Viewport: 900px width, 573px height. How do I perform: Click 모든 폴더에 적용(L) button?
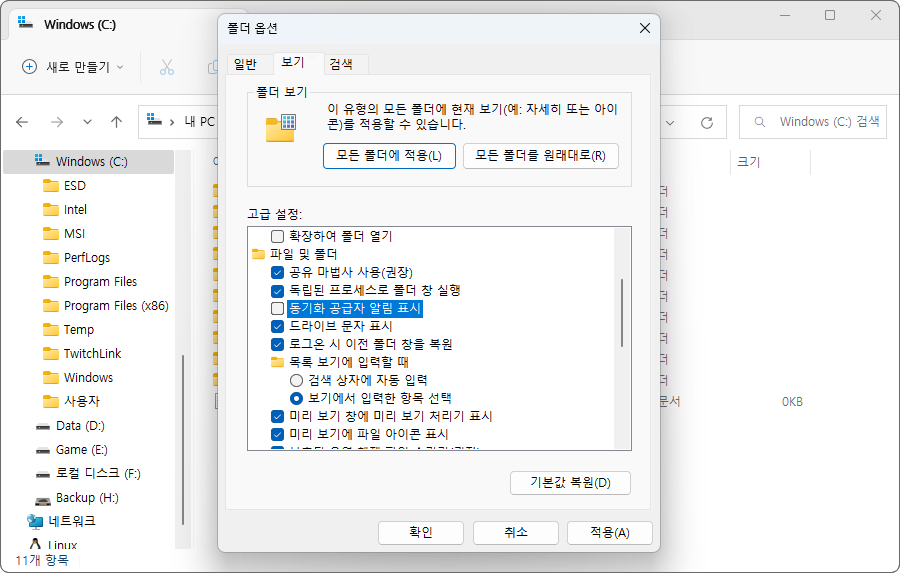(389, 156)
